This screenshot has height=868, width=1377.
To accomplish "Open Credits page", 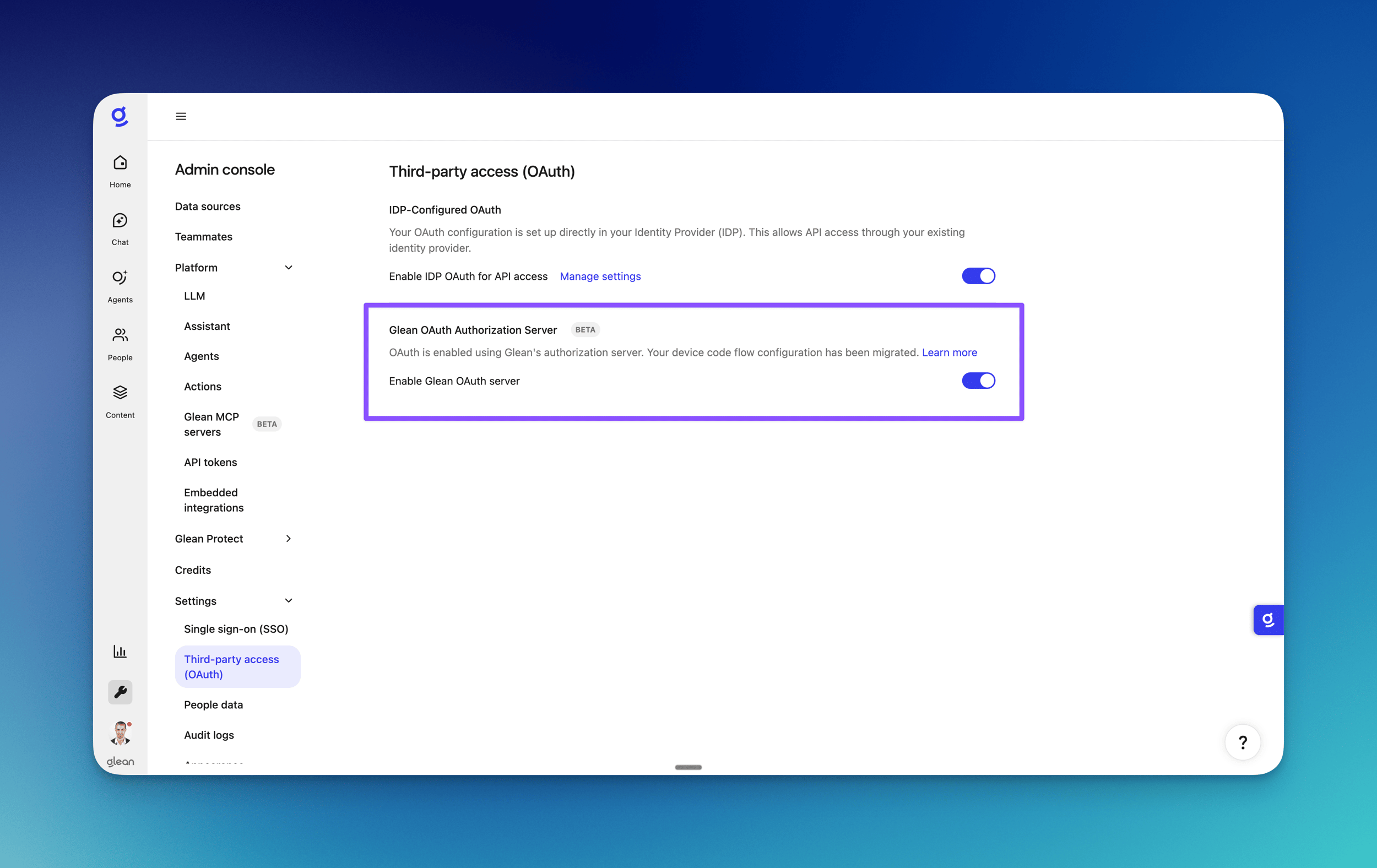I will [x=193, y=570].
